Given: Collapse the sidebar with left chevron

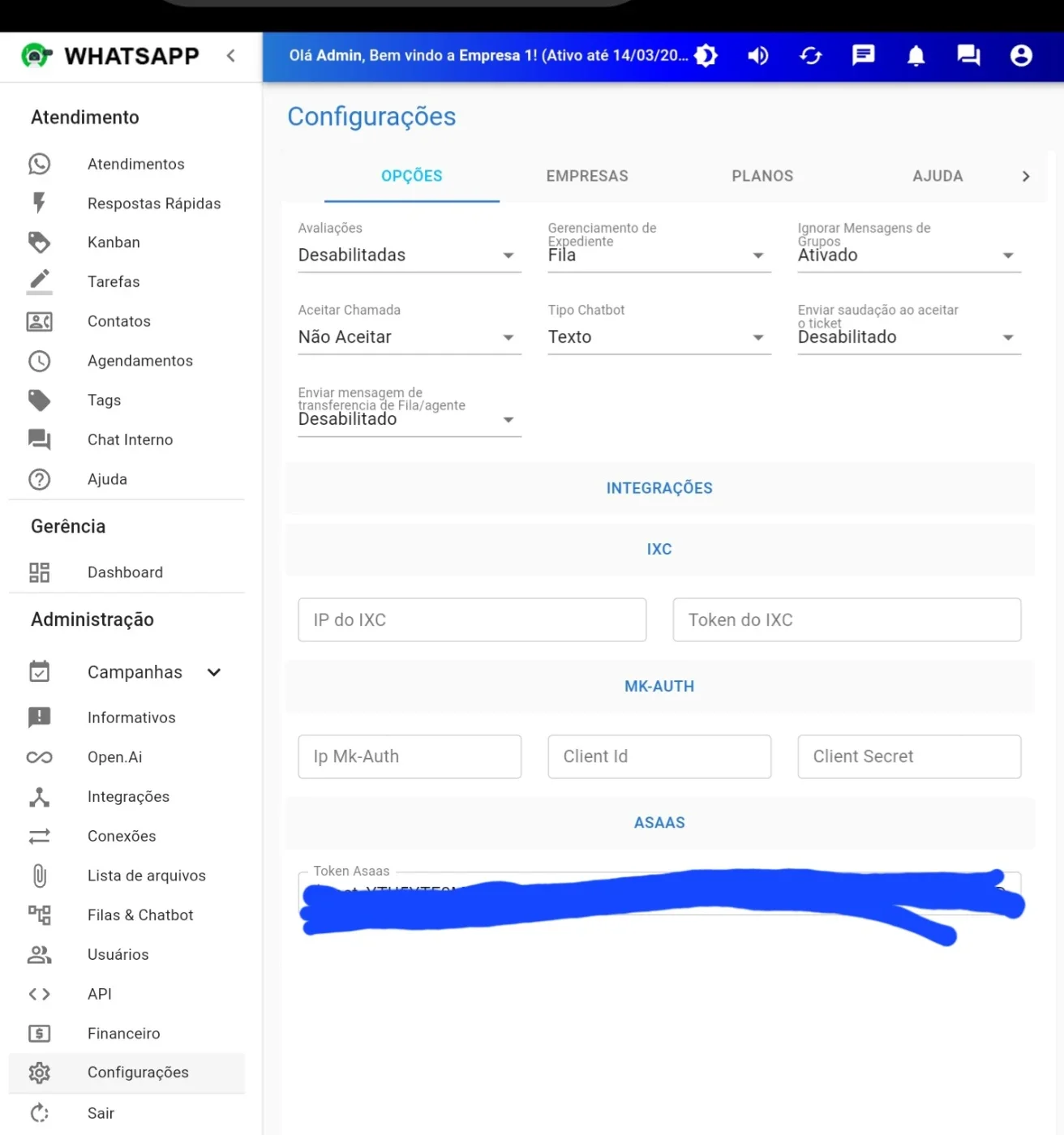Looking at the screenshot, I should pos(231,55).
